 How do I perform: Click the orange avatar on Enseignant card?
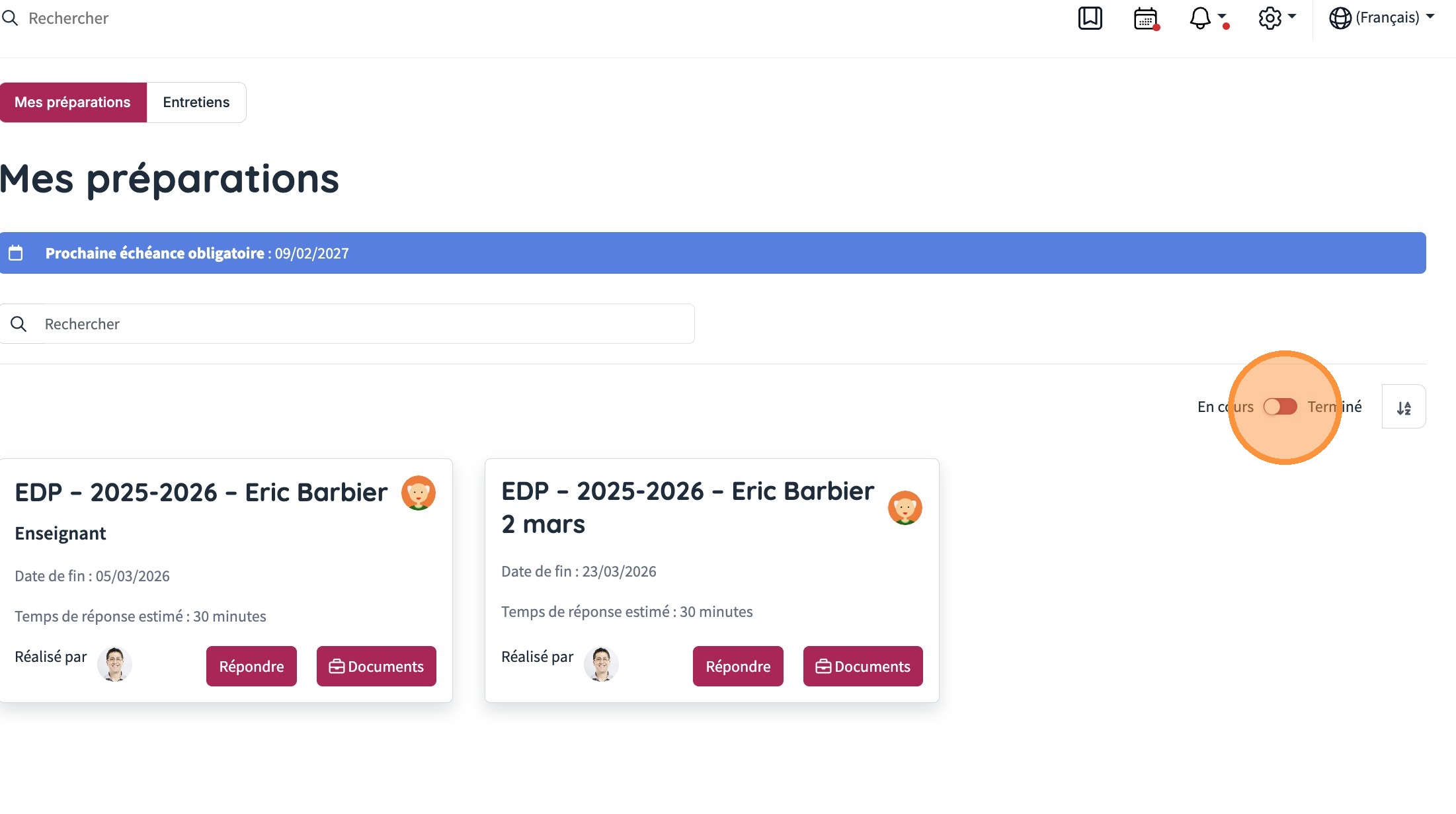(x=419, y=493)
